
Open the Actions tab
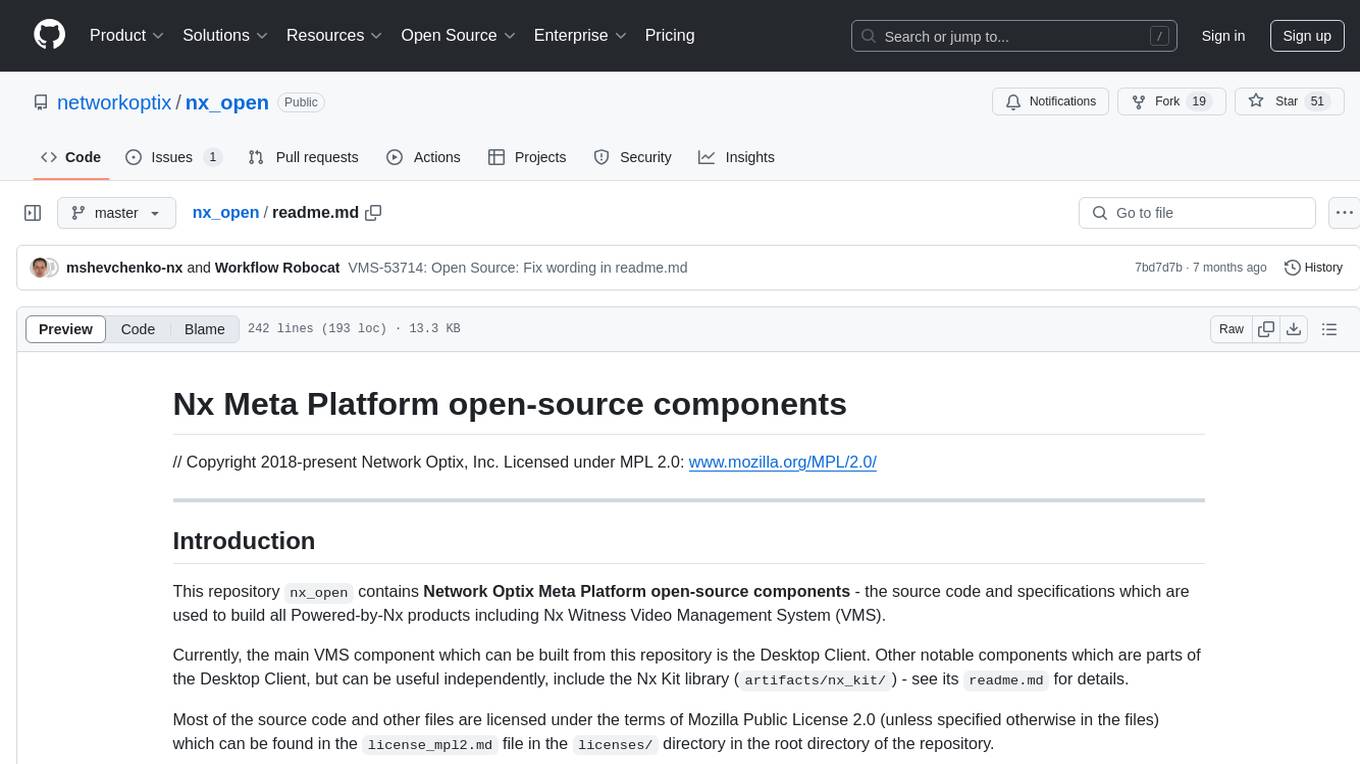click(423, 157)
